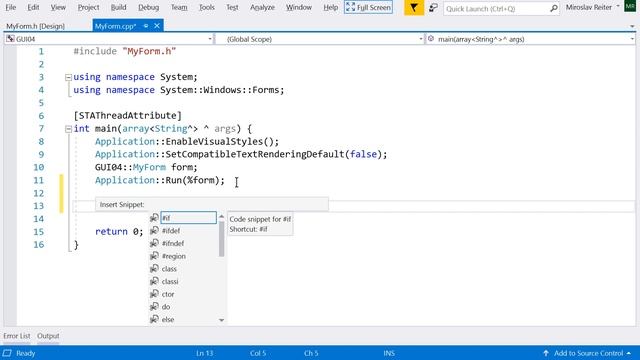Open the Tools menu

click(x=207, y=7)
